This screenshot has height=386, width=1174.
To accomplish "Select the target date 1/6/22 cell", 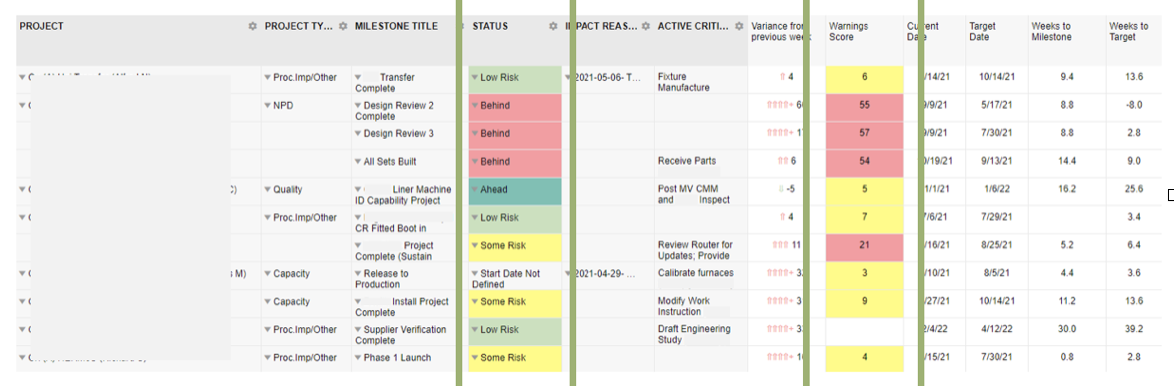I will pyautogui.click(x=996, y=192).
